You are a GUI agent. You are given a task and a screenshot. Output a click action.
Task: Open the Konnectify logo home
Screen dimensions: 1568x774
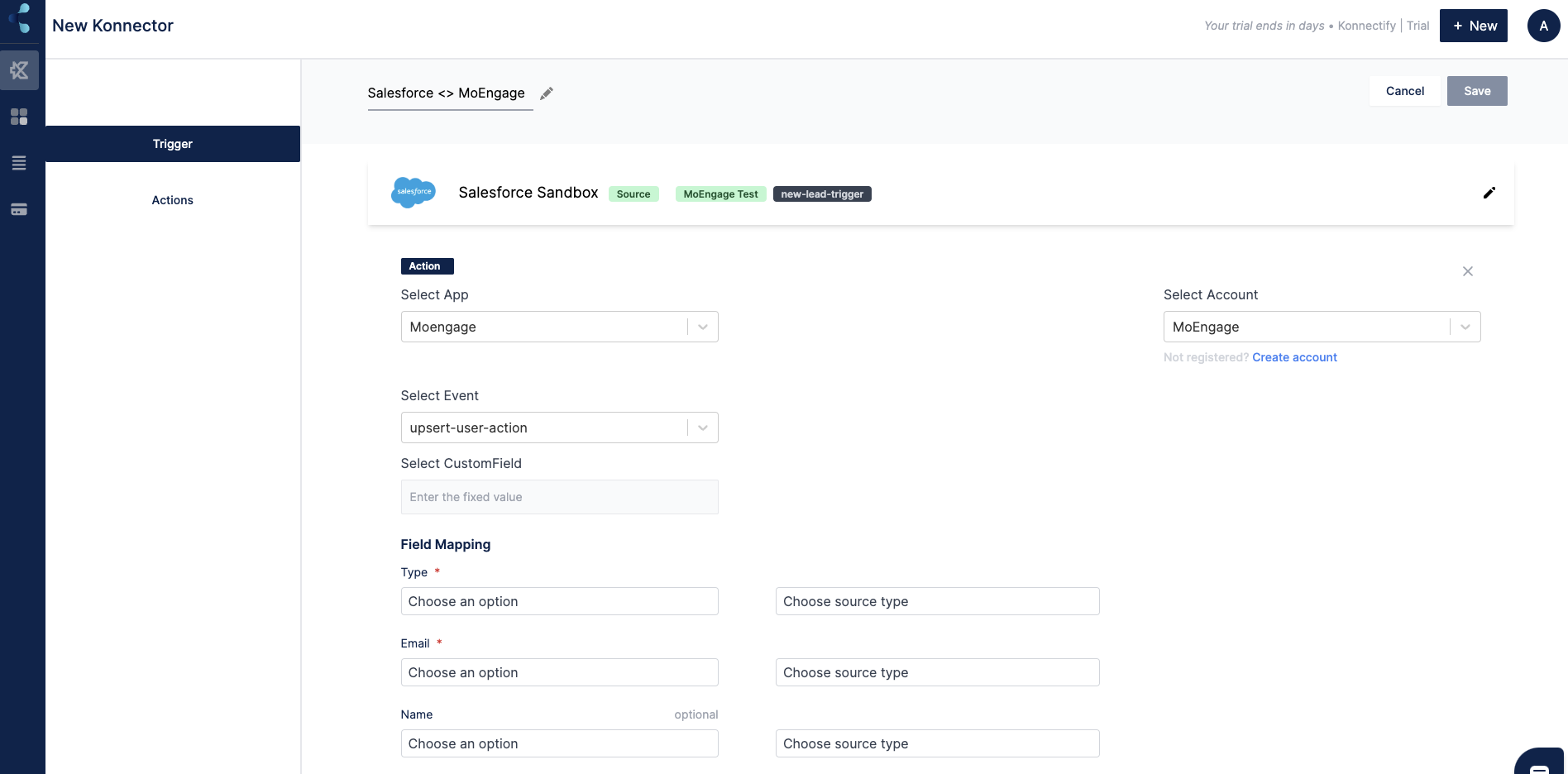(20, 18)
